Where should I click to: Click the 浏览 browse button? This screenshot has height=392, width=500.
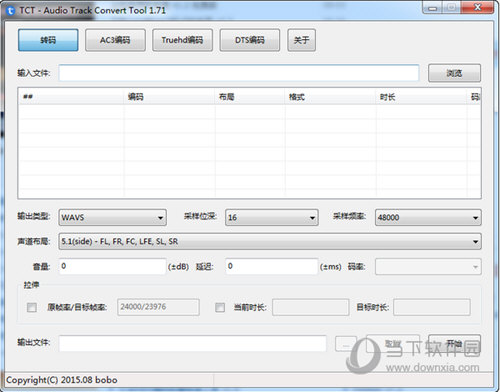(x=454, y=73)
